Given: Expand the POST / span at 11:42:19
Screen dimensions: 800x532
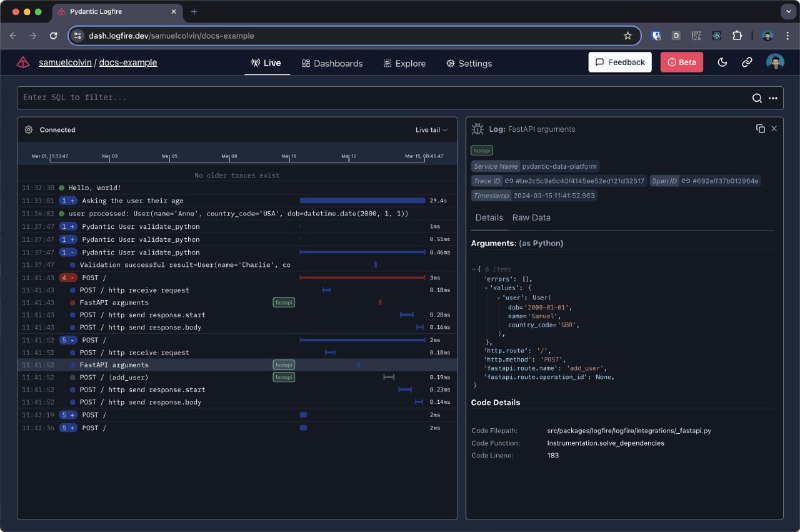Looking at the screenshot, I should (x=68, y=415).
